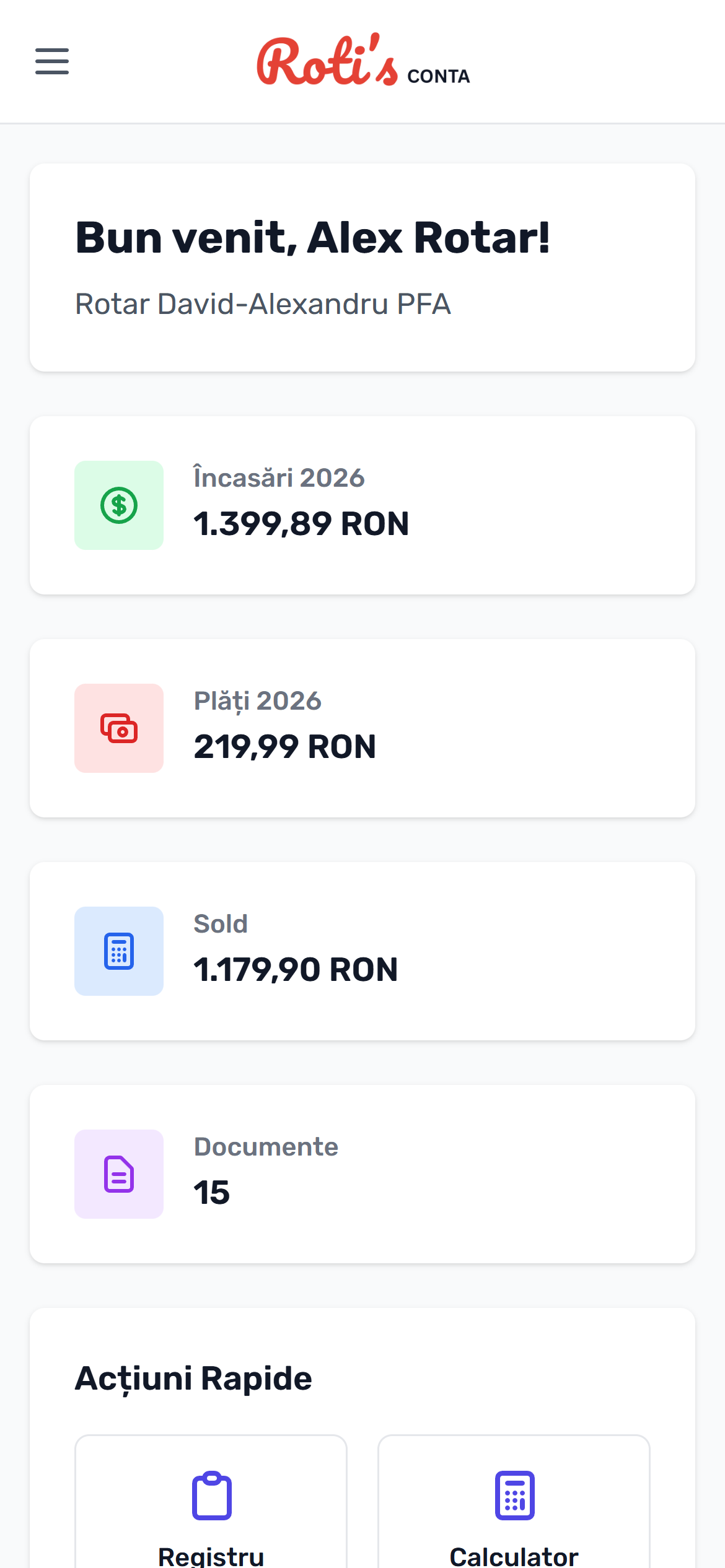Open the Încasări 2026 card
The height and width of the screenshot is (1568, 725).
click(362, 504)
